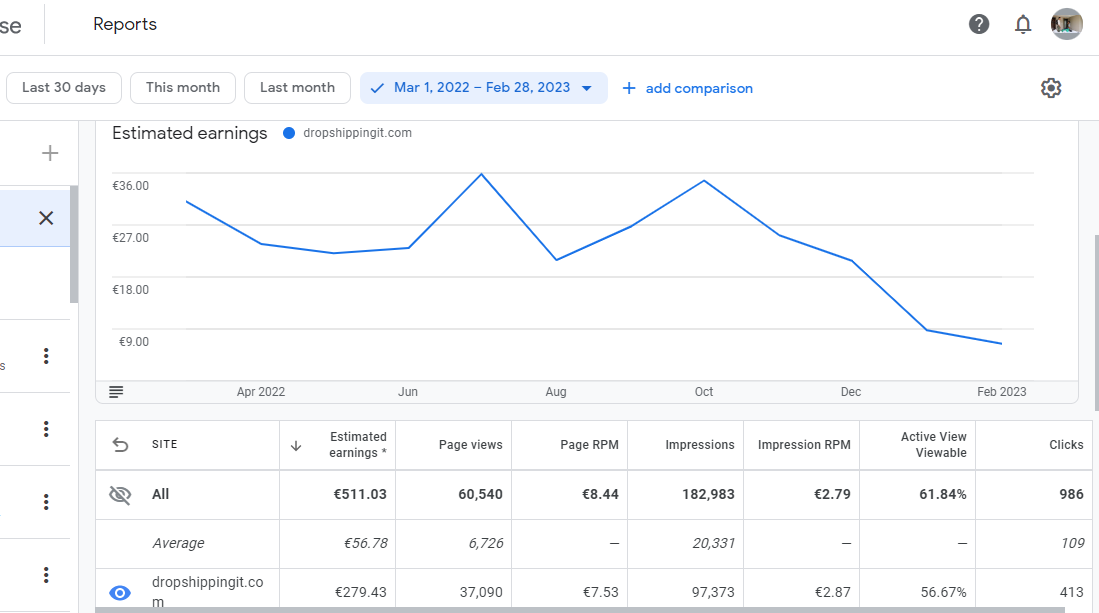
Task: Click Average impressions 20,331
Action: coord(714,543)
